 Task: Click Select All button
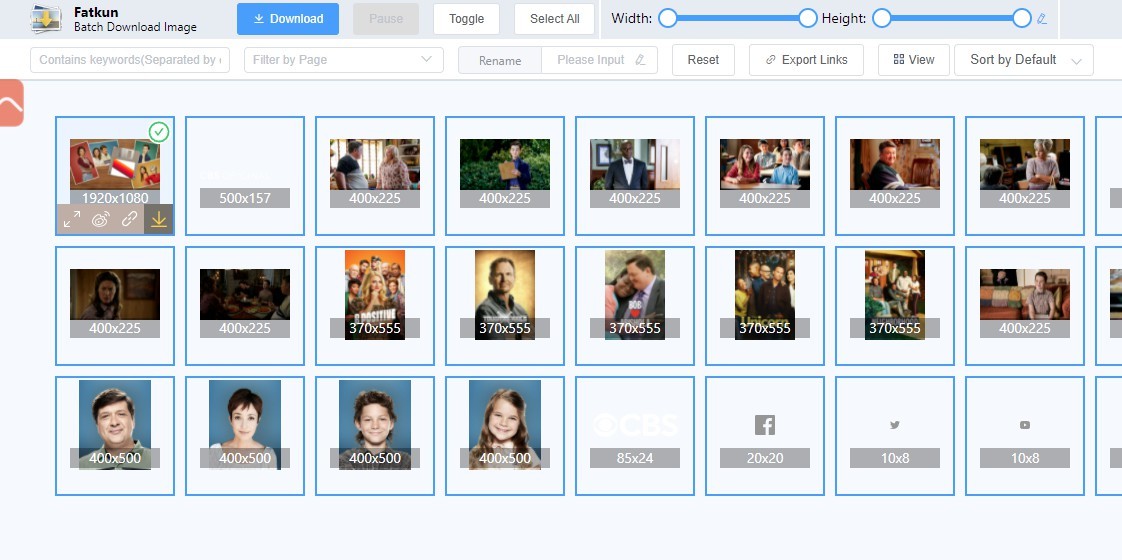555,19
